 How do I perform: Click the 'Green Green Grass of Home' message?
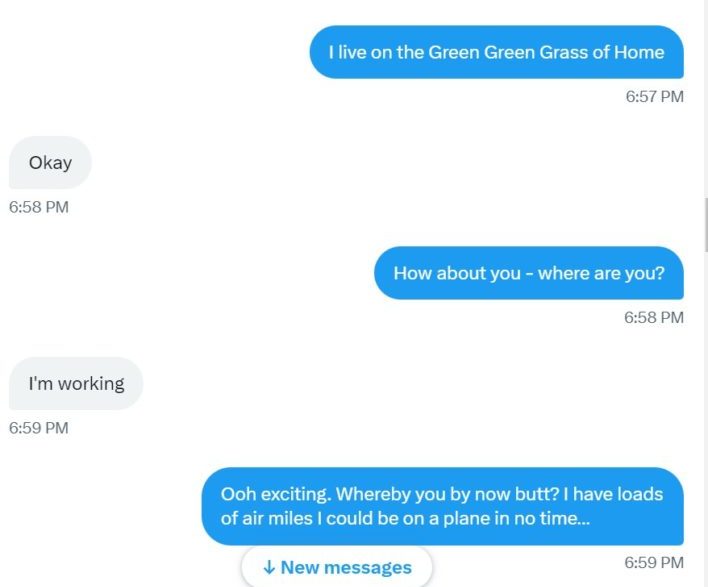point(496,52)
